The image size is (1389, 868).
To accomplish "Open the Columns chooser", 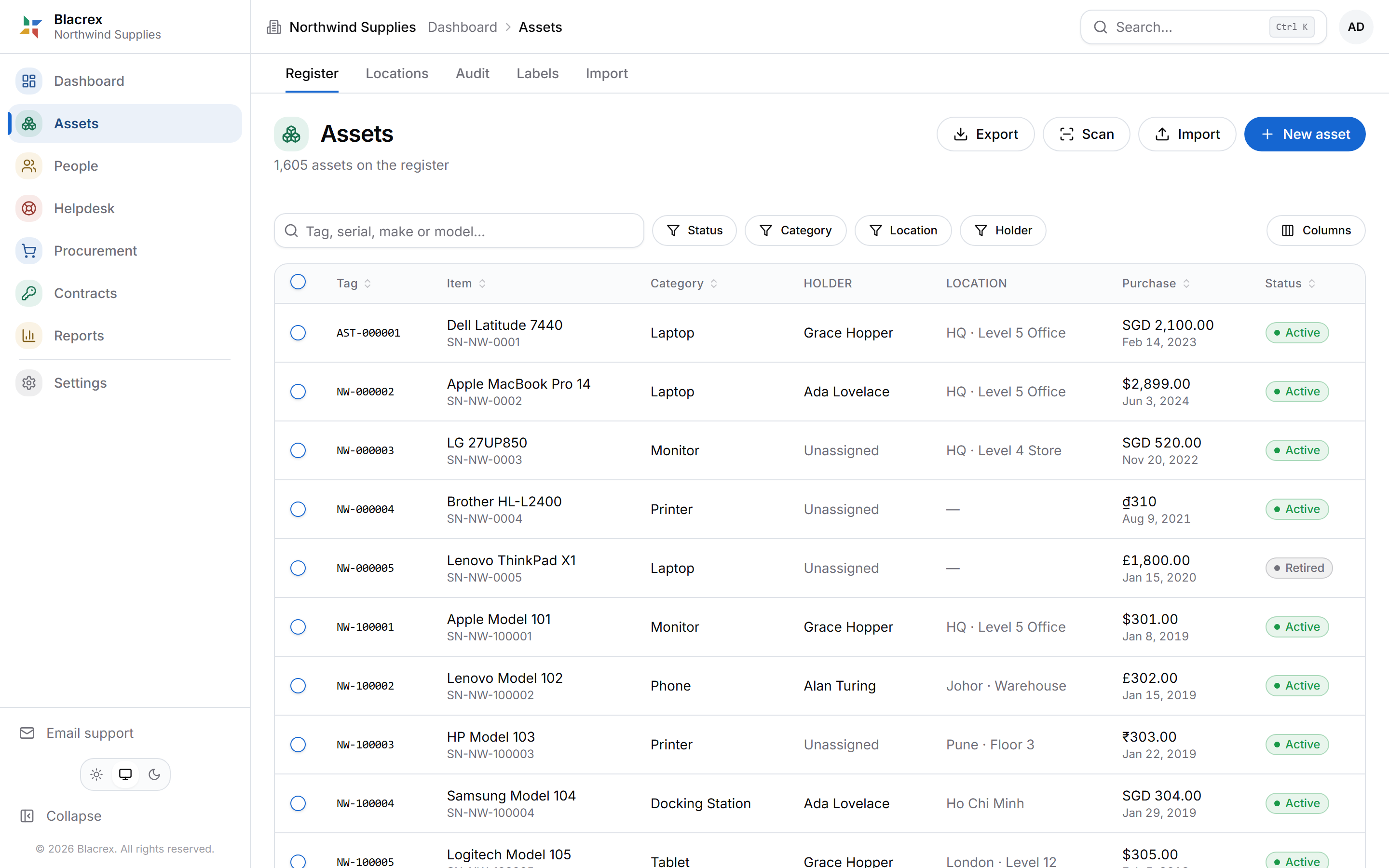I will [1316, 231].
